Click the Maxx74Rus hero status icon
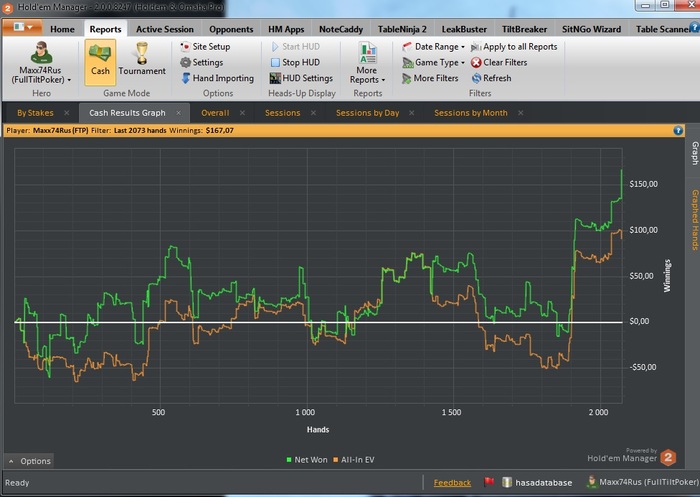The image size is (700, 497). [x=592, y=482]
